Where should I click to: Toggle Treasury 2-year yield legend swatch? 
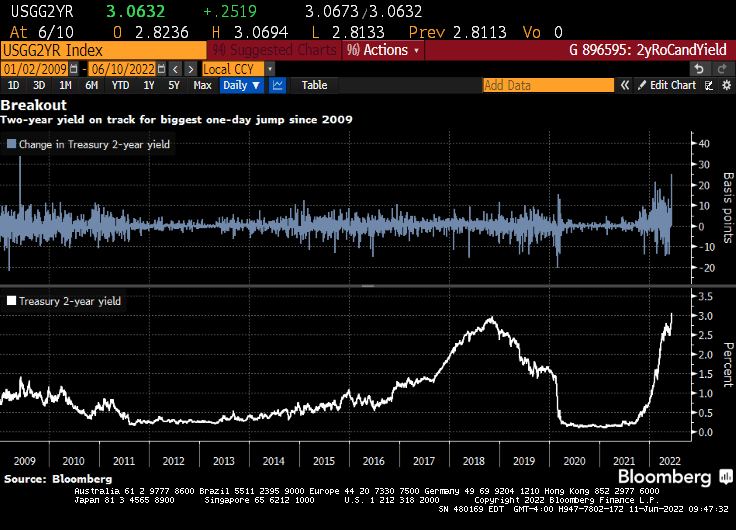11,300
